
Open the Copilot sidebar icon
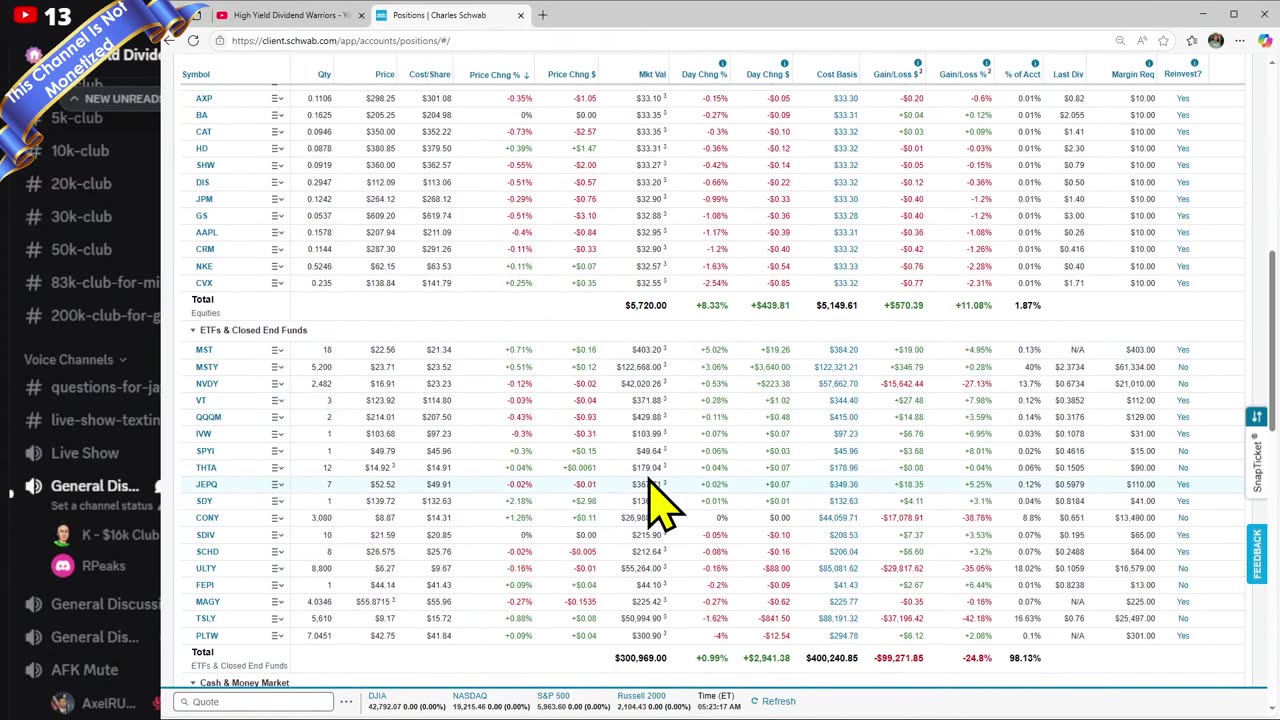point(1265,41)
